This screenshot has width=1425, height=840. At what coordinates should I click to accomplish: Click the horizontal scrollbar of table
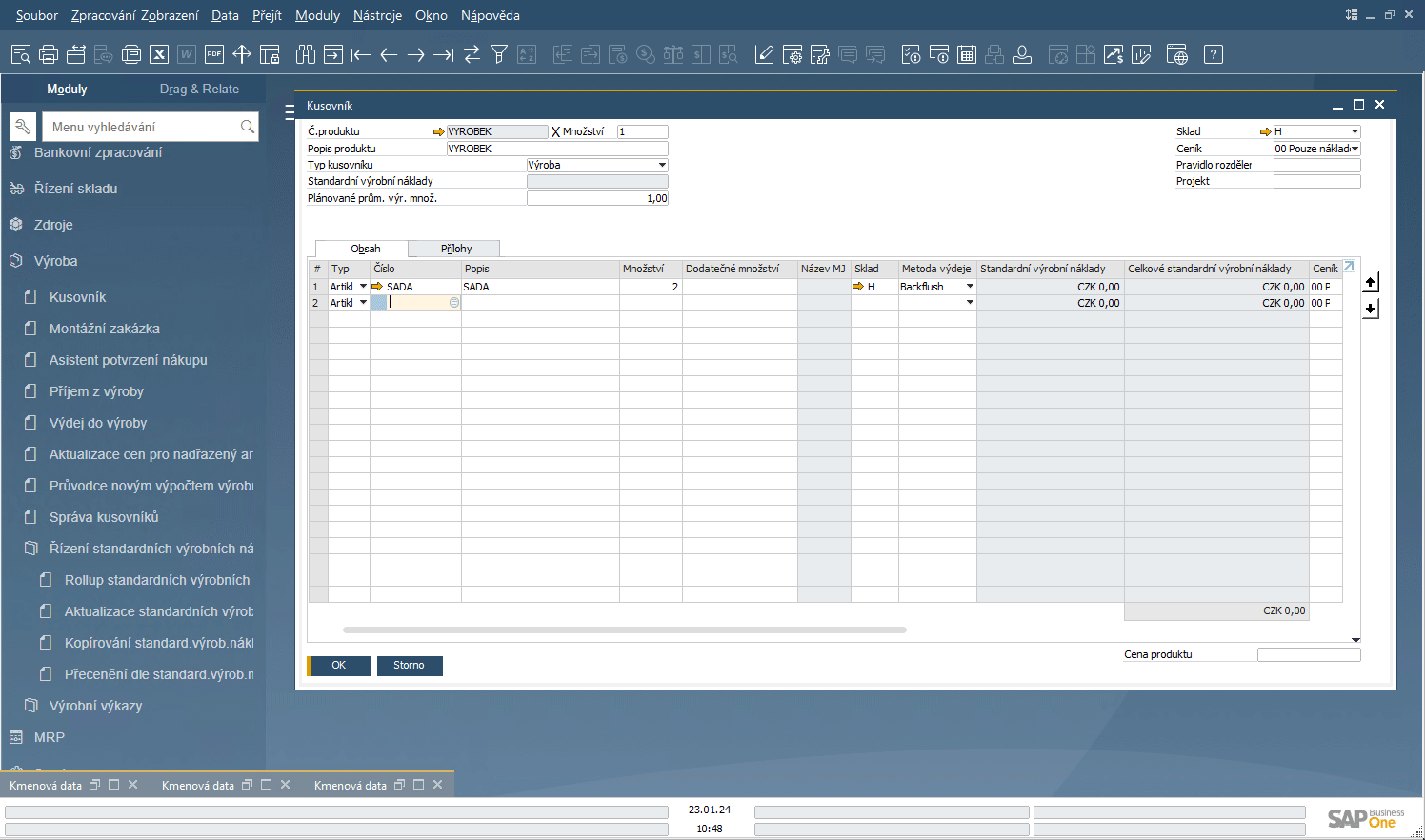[x=624, y=630]
